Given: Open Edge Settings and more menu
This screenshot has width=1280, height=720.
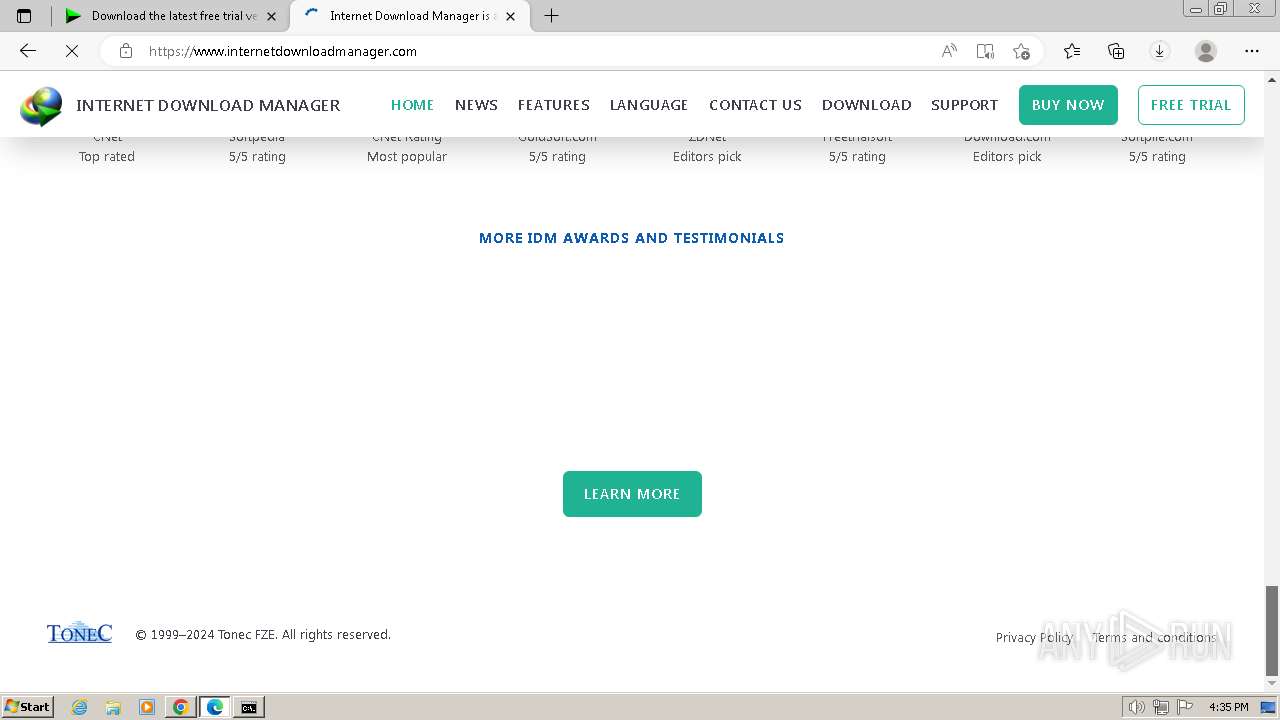Looking at the screenshot, I should point(1252,51).
